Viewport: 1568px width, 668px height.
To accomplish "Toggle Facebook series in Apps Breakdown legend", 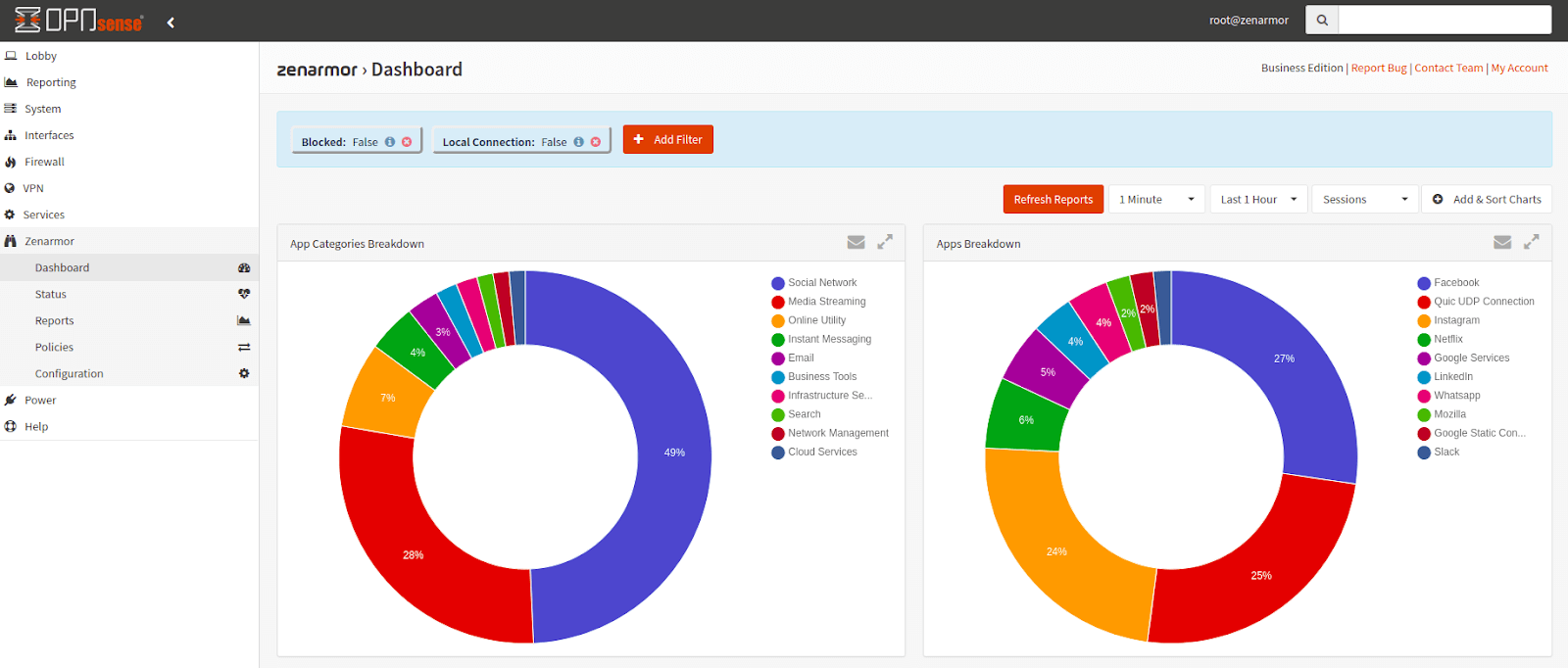I will point(1455,283).
